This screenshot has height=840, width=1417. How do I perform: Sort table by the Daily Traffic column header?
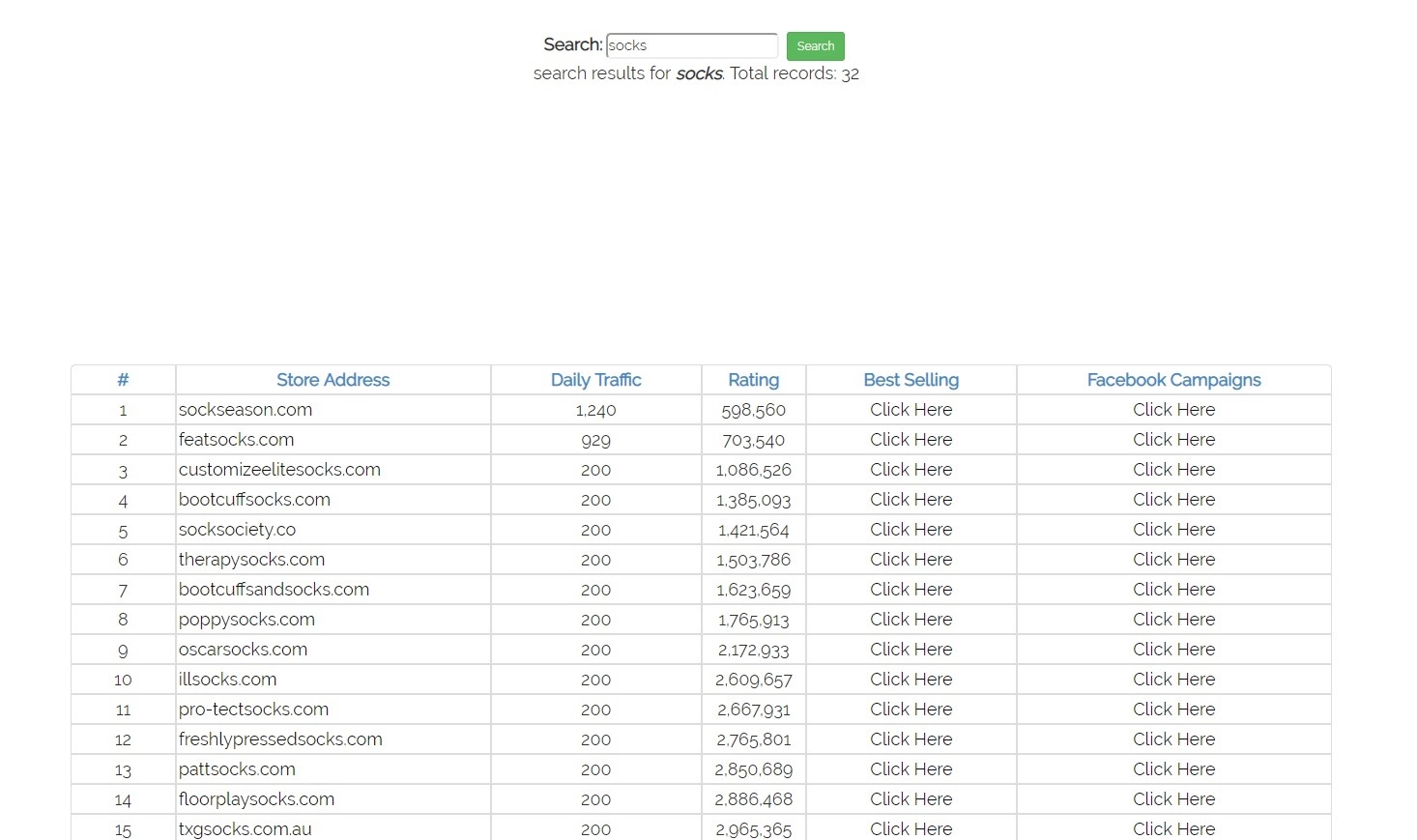coord(595,380)
